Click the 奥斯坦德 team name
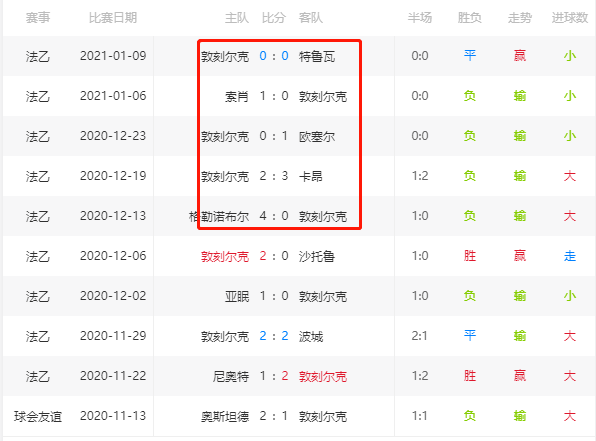The image size is (596, 441). point(225,417)
